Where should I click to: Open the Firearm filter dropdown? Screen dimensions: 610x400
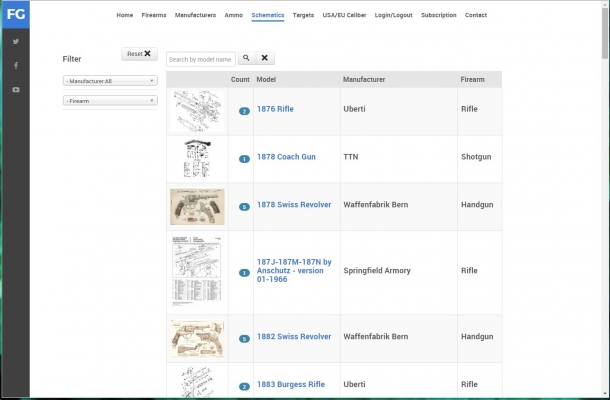tap(110, 101)
